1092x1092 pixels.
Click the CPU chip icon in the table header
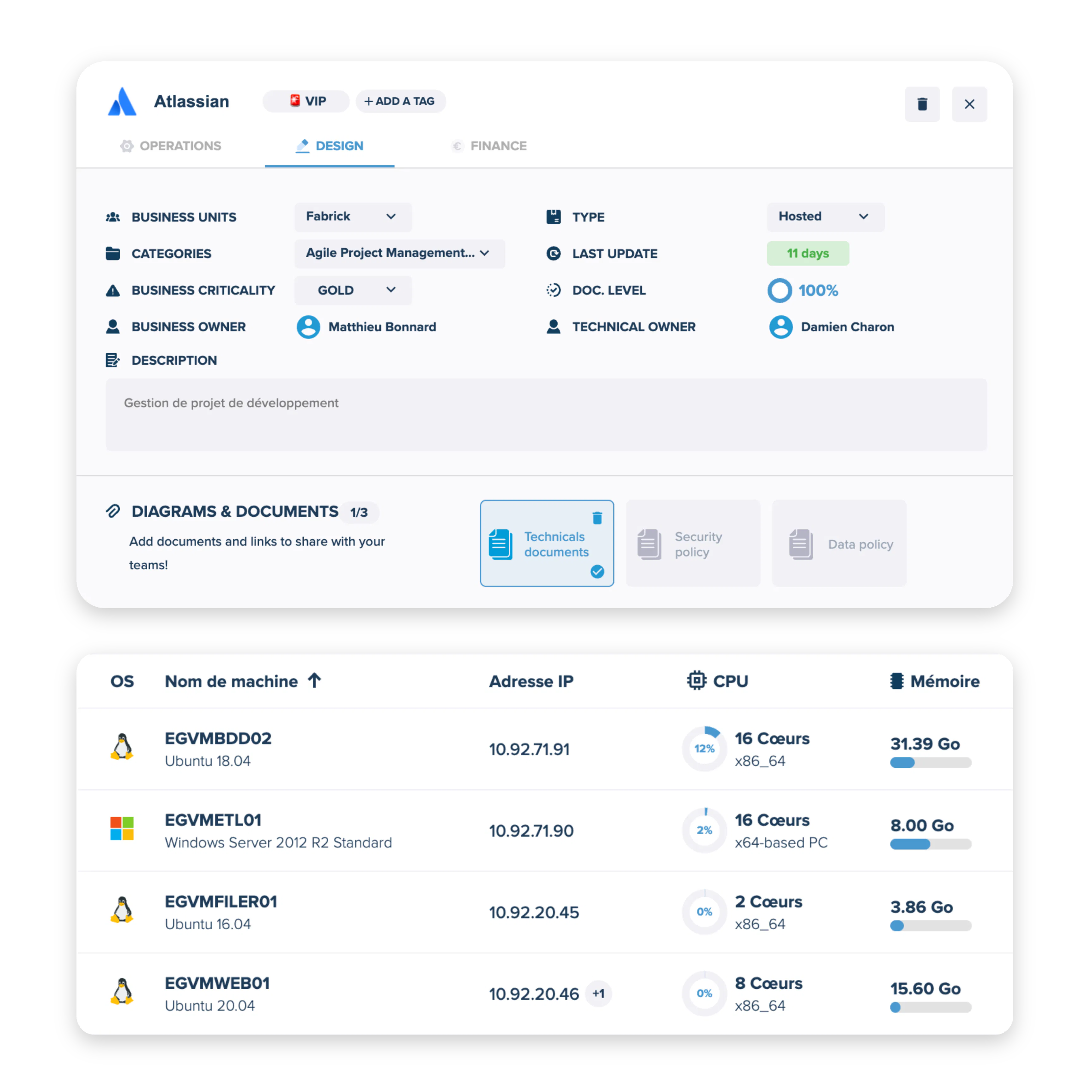[x=696, y=680]
